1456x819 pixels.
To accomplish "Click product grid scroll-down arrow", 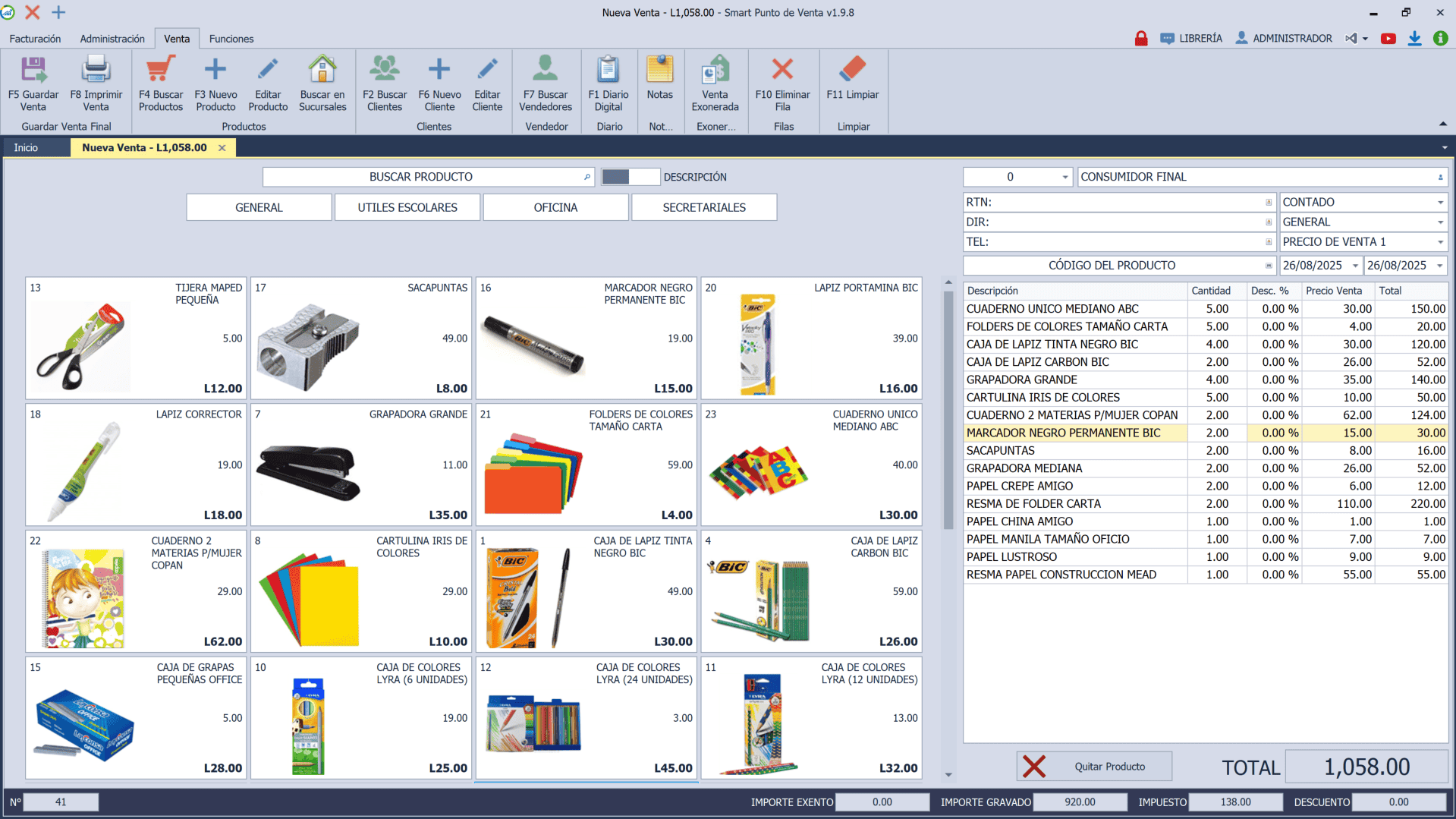I will tap(948, 775).
